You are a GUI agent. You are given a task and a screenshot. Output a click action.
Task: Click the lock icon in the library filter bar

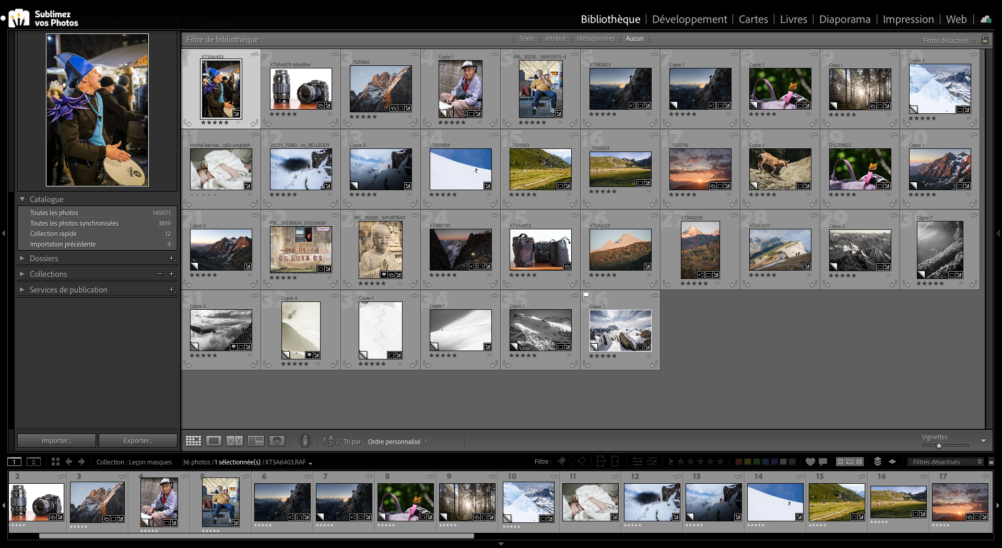click(x=985, y=40)
